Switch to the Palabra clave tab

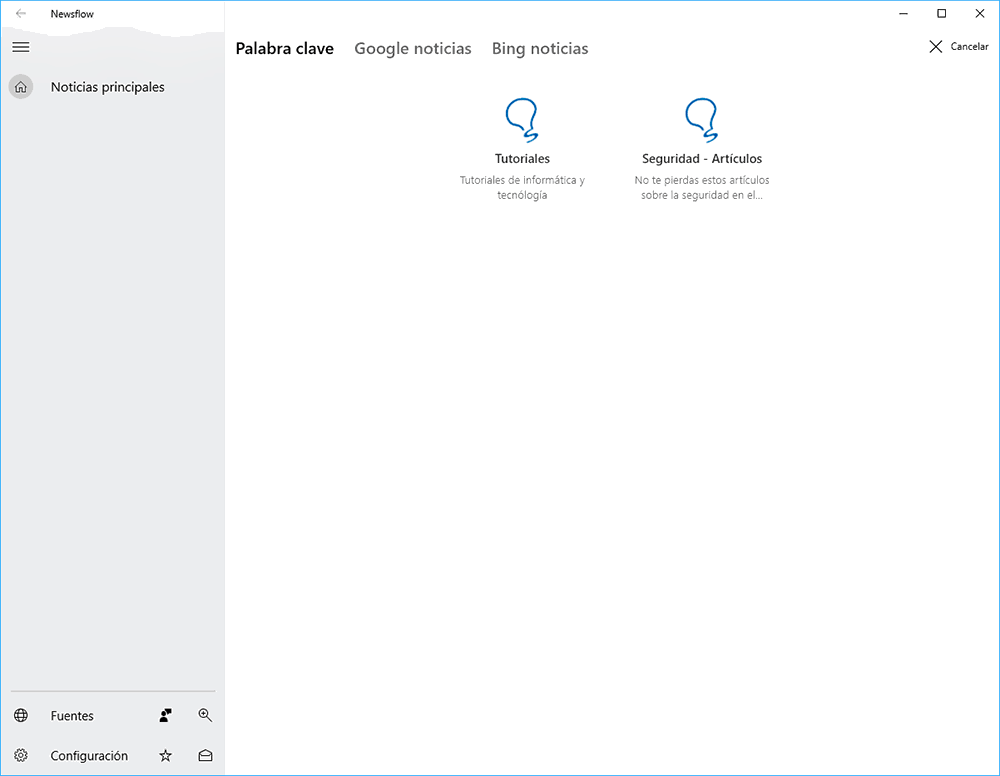pyautogui.click(x=285, y=48)
